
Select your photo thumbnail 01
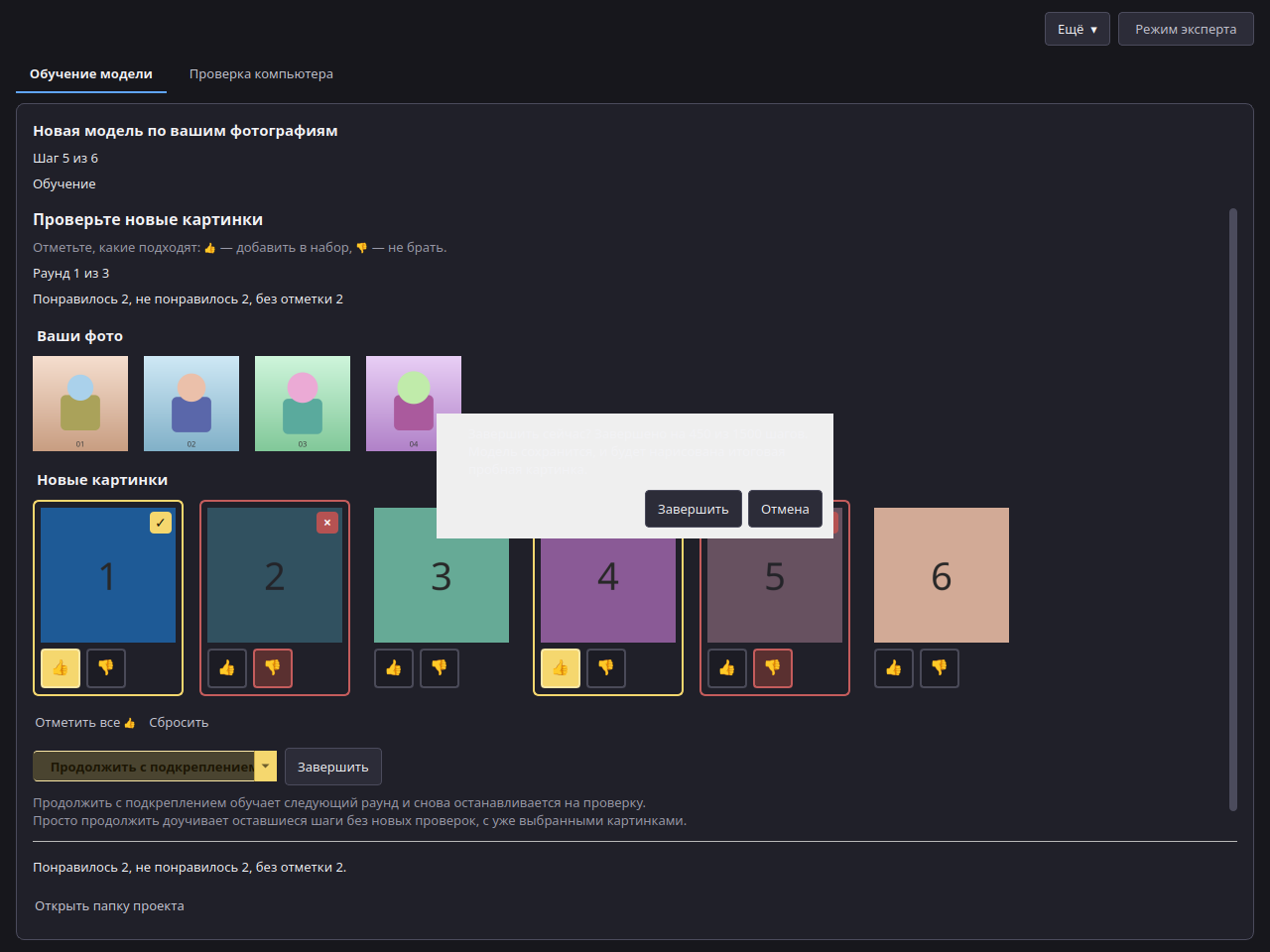[80, 404]
